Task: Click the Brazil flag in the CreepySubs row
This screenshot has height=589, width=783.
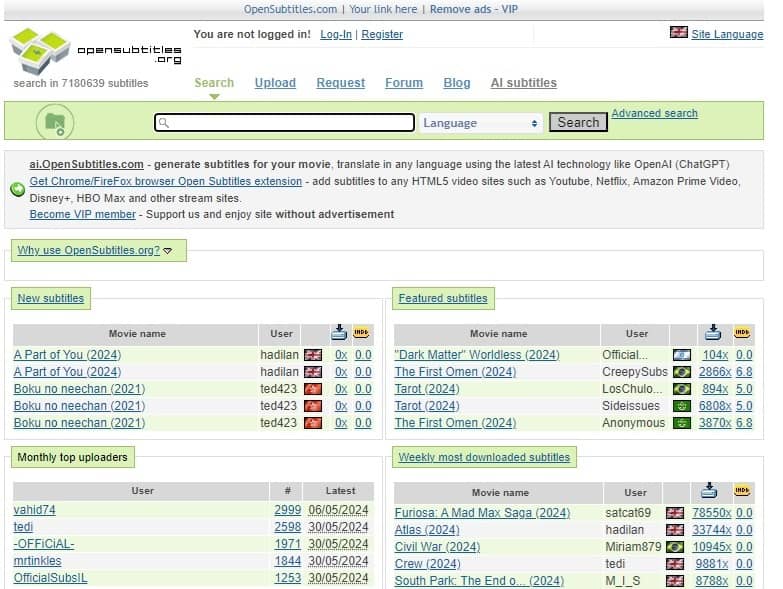Action: tap(682, 372)
